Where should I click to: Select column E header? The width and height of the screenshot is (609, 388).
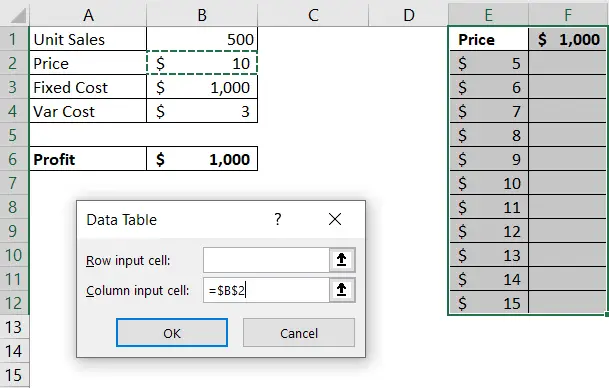point(488,15)
